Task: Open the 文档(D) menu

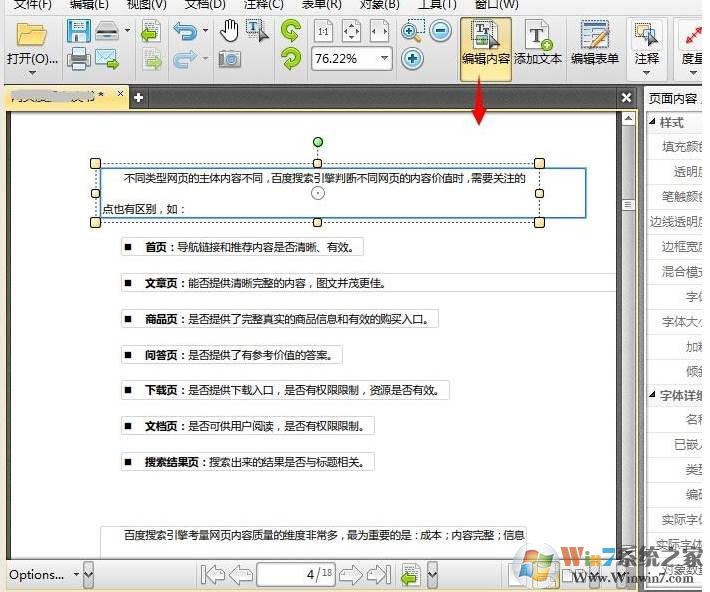Action: (x=205, y=5)
